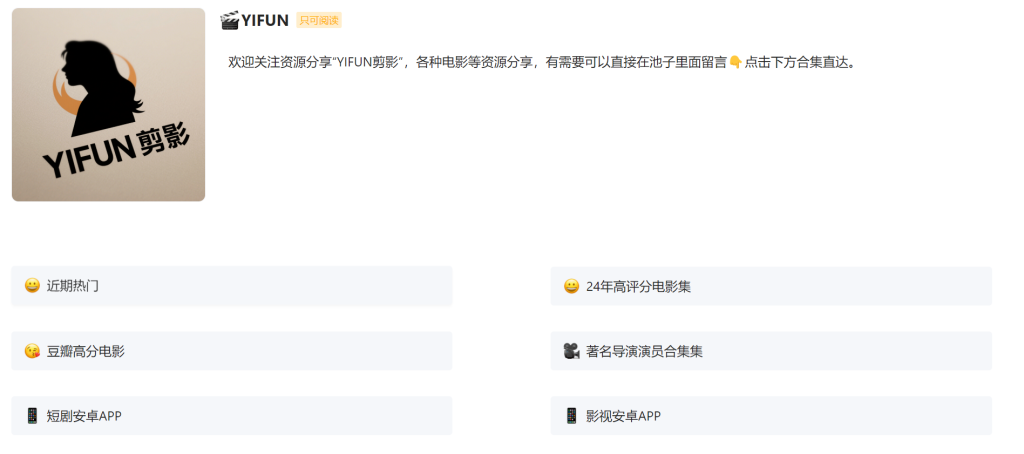Image resolution: width=1024 pixels, height=454 pixels.
Task: Click the movie camera icon beside 著名导演演员合集集
Action: [x=571, y=351]
